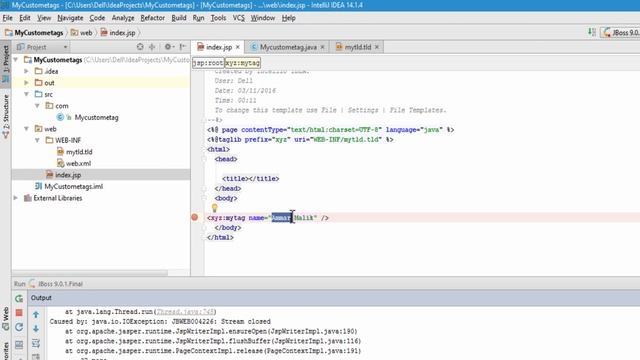The height and width of the screenshot is (360, 640).
Task: Open the Build menu
Action: [178, 18]
